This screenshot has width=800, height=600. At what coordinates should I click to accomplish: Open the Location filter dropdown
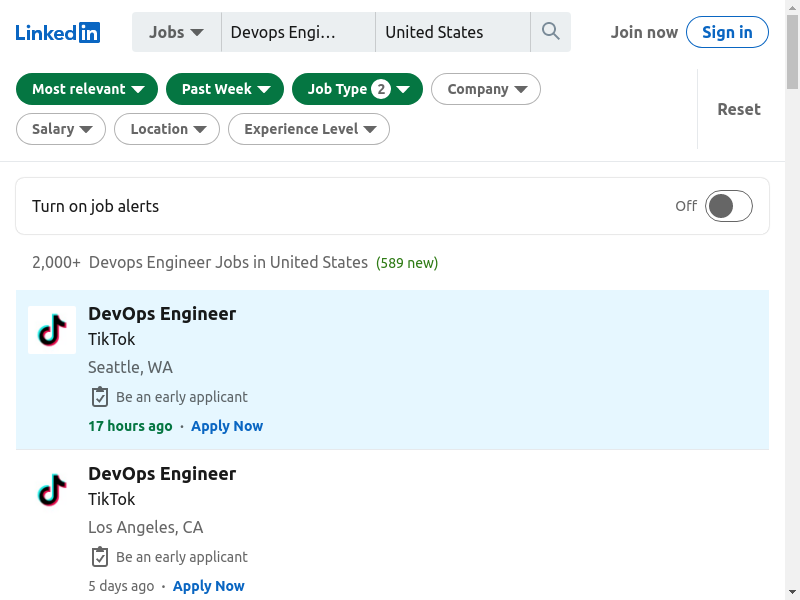point(167,129)
